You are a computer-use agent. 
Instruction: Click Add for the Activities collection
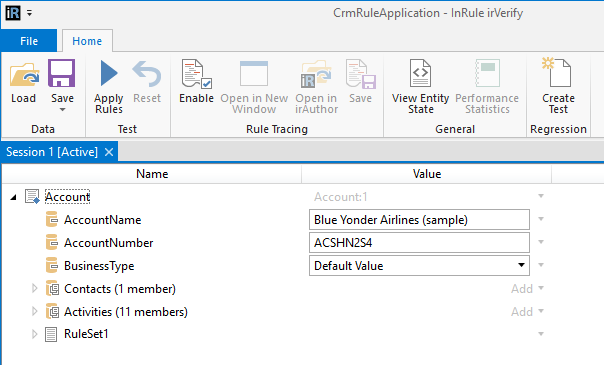(522, 311)
